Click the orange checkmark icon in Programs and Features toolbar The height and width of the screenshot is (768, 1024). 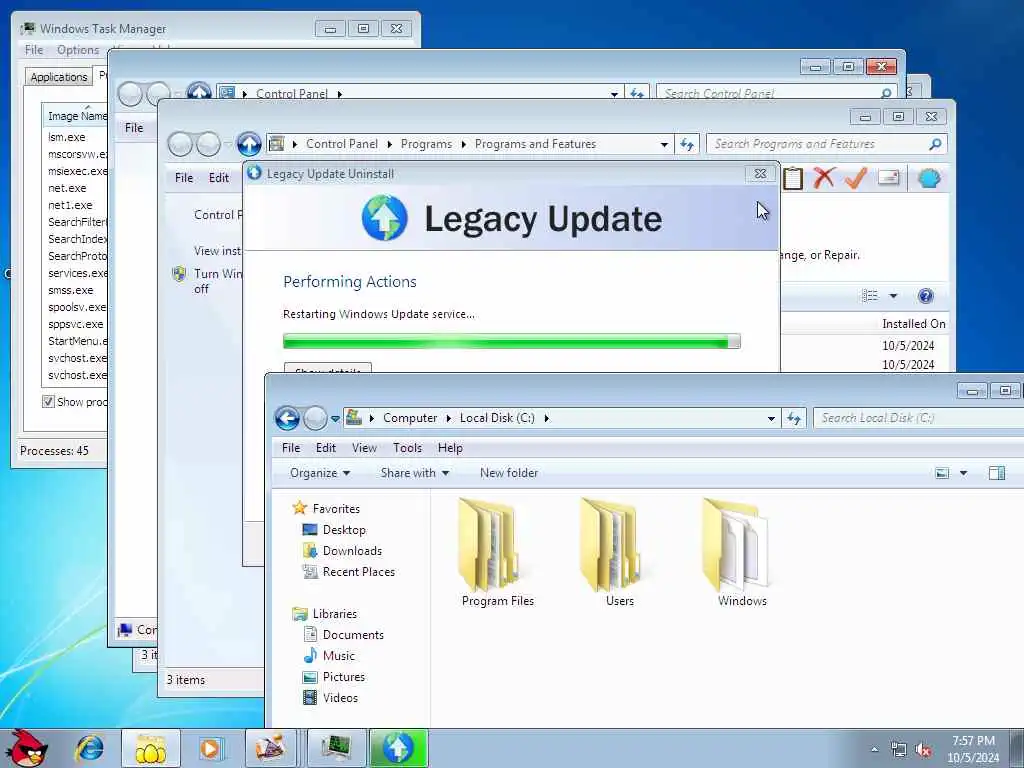(856, 177)
